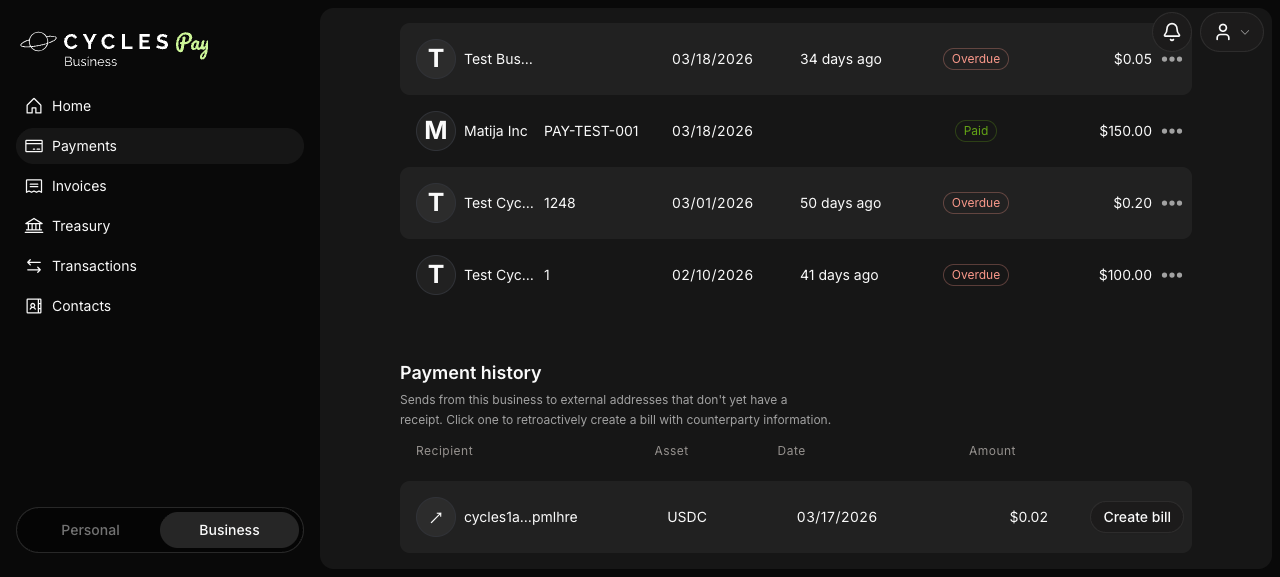Click the Asset column header

tap(672, 451)
